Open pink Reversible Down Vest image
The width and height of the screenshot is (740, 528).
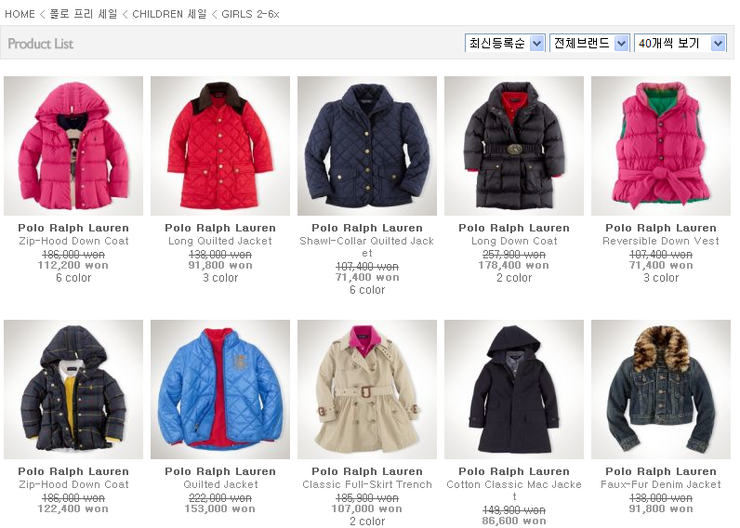tap(661, 146)
